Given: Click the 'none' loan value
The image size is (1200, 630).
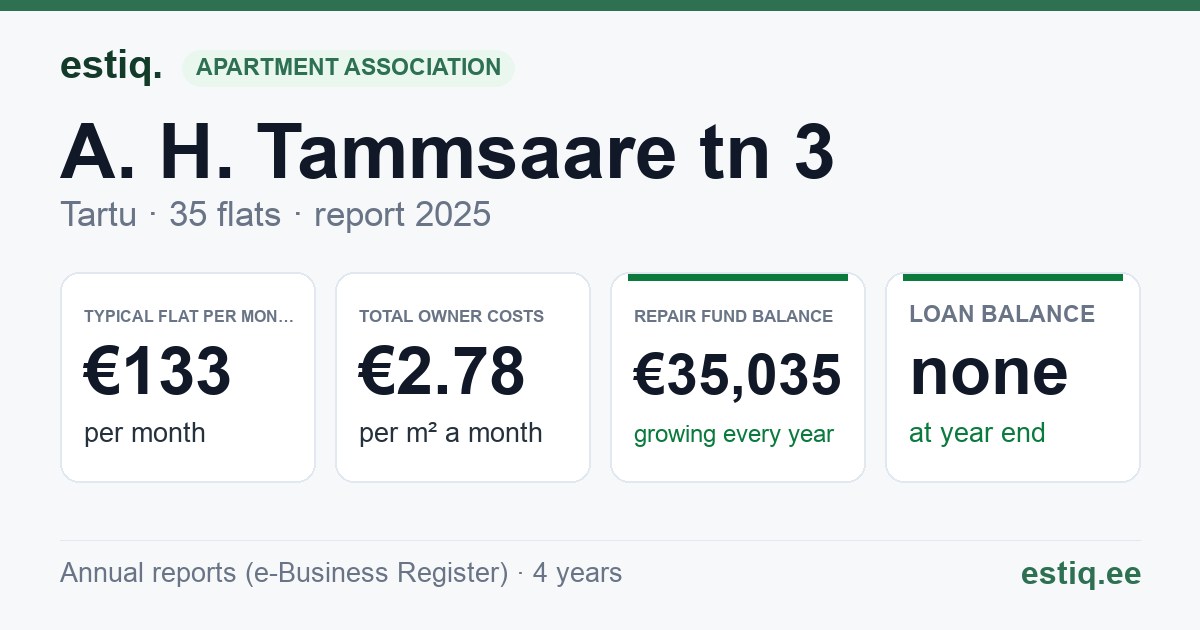Looking at the screenshot, I should click(989, 371).
